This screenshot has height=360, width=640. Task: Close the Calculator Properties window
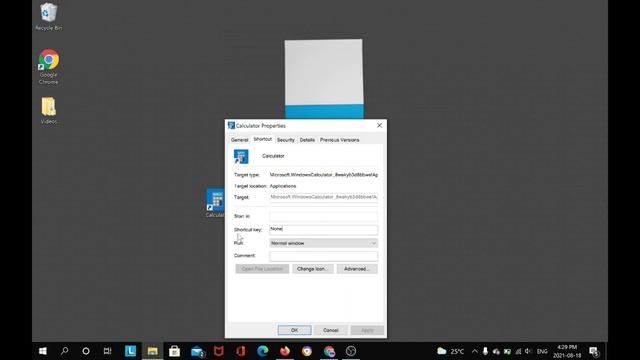tap(379, 125)
